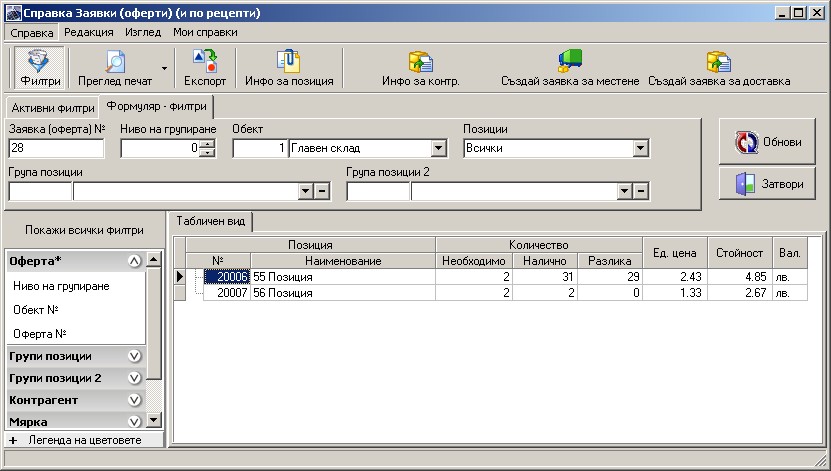Open the Група позиции 2 dropdown arrow
831x471 pixels.
(624, 191)
